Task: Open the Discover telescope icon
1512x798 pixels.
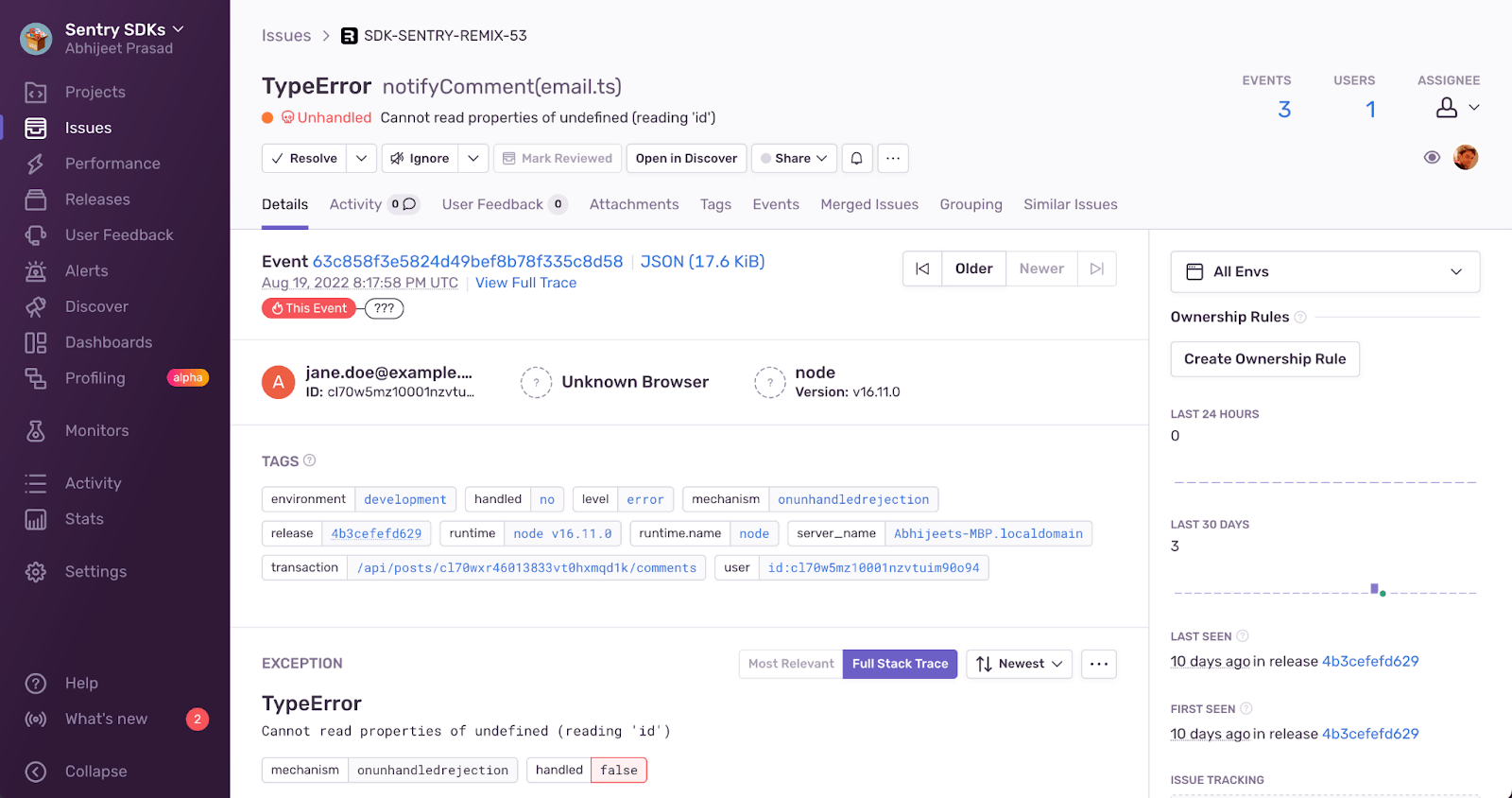Action: click(x=36, y=307)
